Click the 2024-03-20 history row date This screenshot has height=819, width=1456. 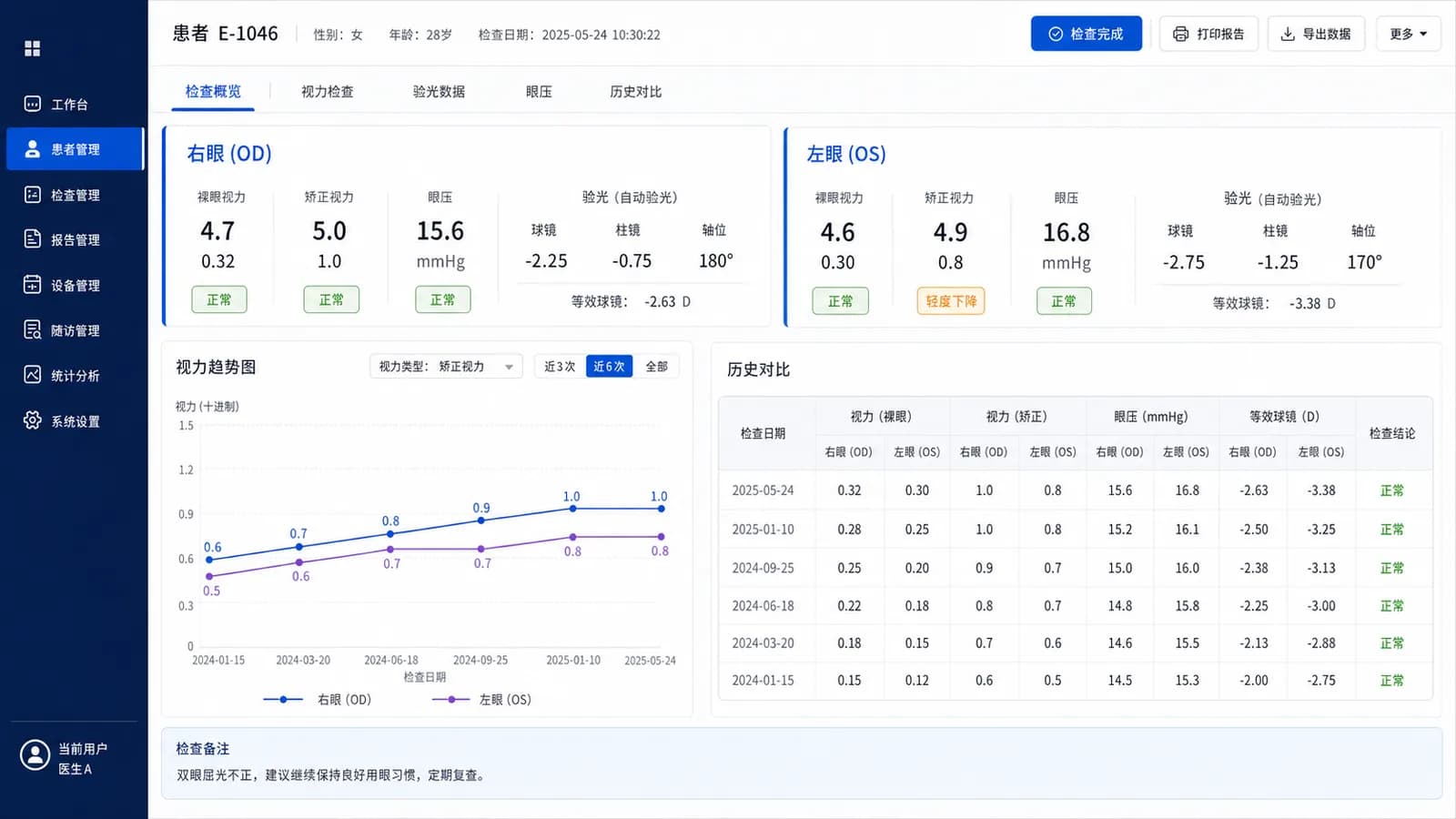(x=763, y=642)
